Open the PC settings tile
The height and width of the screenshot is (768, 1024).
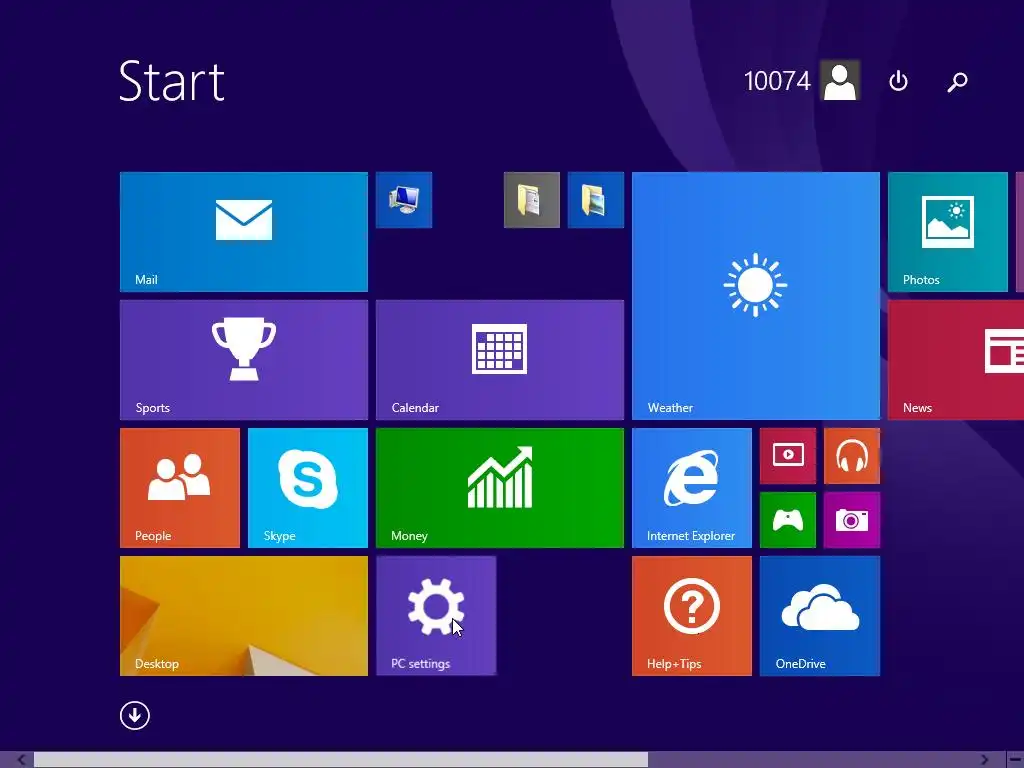pyautogui.click(x=436, y=616)
